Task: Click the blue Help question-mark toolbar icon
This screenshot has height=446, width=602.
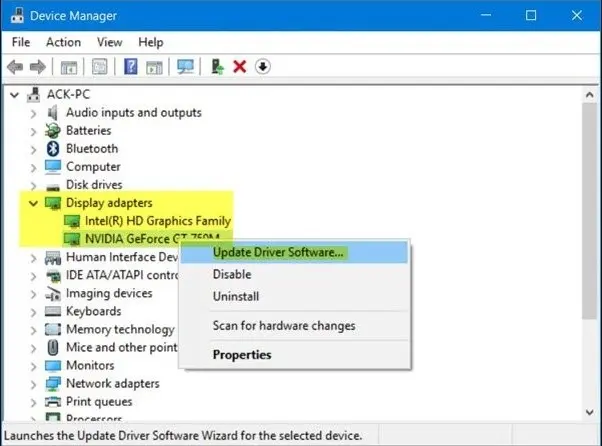Action: tap(131, 66)
